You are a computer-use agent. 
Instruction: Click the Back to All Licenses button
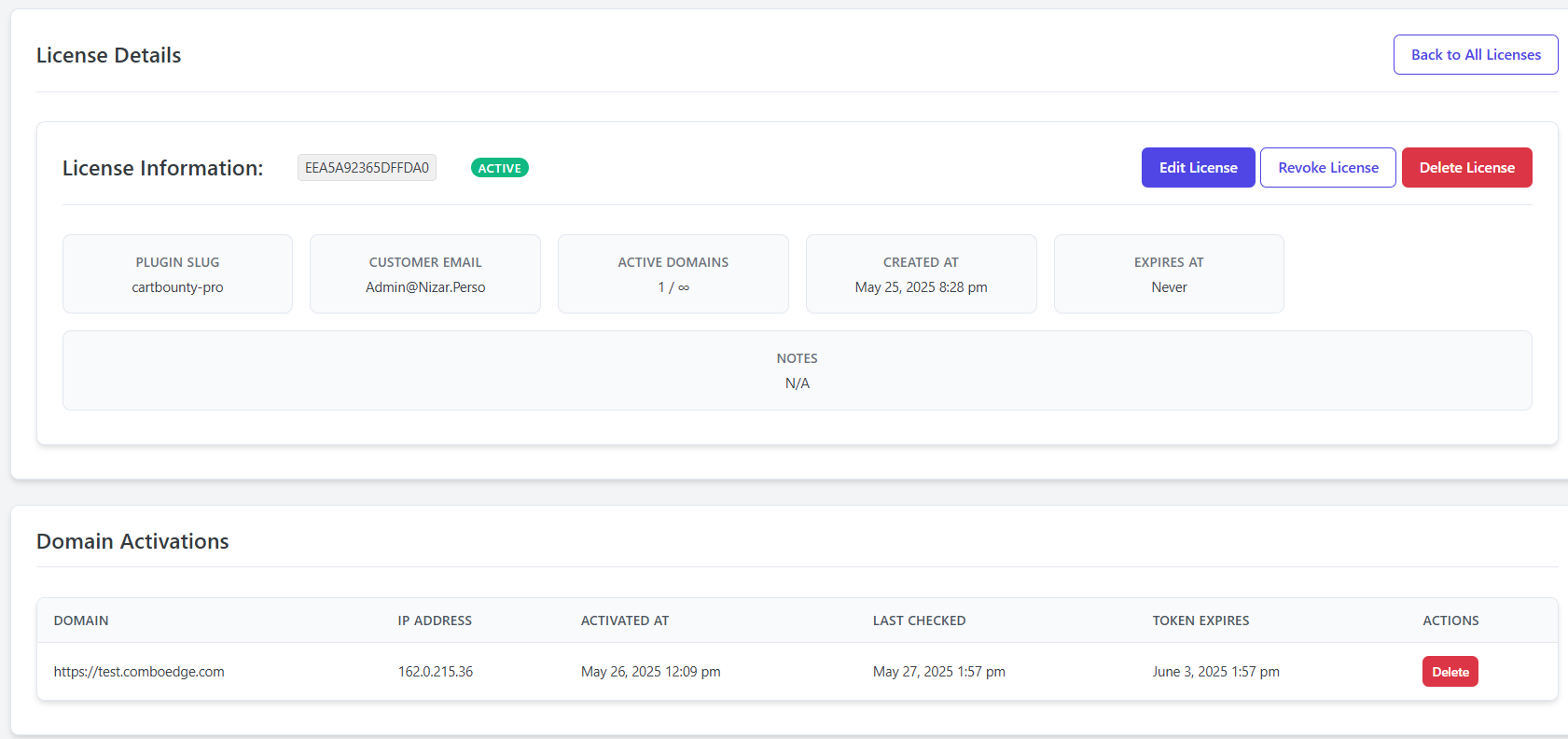[1475, 55]
